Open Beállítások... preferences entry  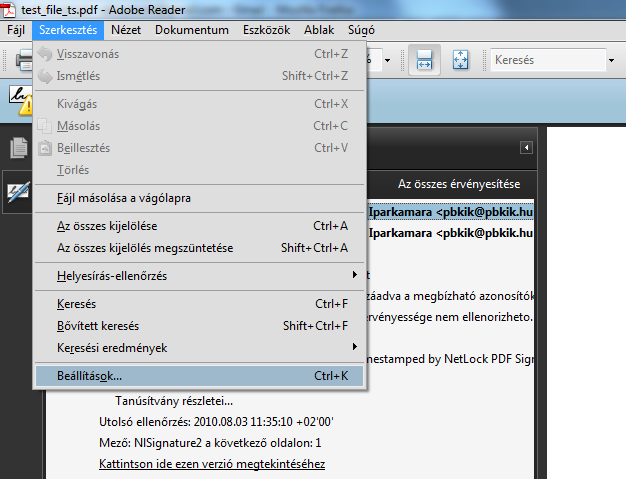(x=200, y=376)
